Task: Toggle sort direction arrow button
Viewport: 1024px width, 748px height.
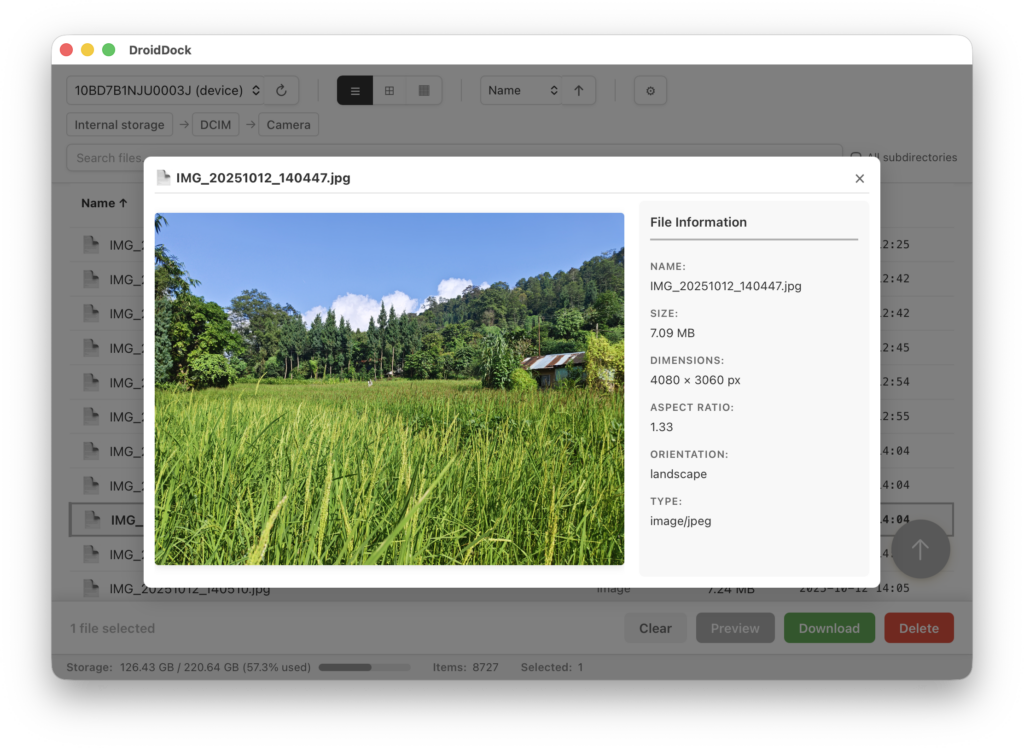Action: click(578, 91)
